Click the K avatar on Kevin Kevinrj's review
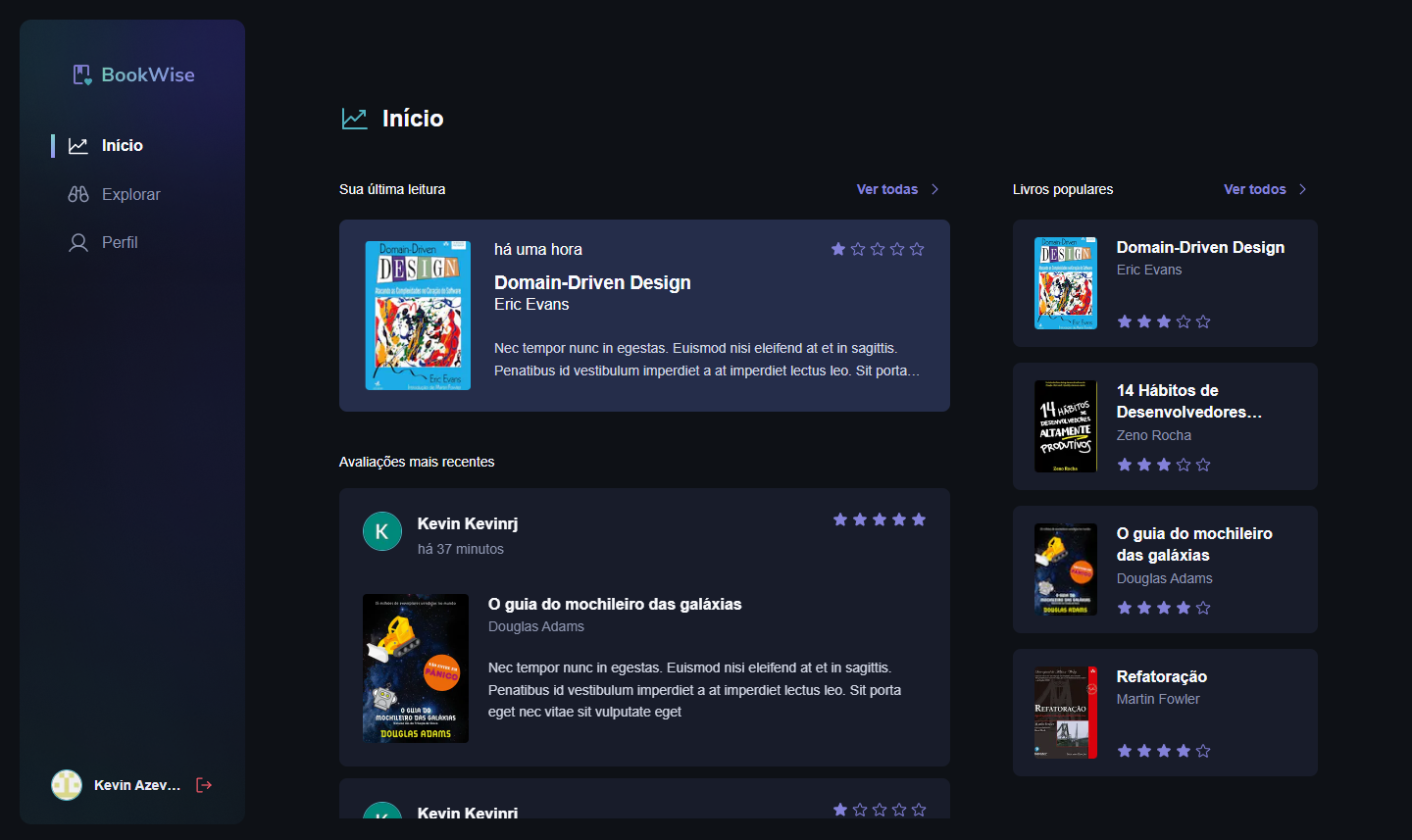Image resolution: width=1412 pixels, height=840 pixels. [x=381, y=530]
